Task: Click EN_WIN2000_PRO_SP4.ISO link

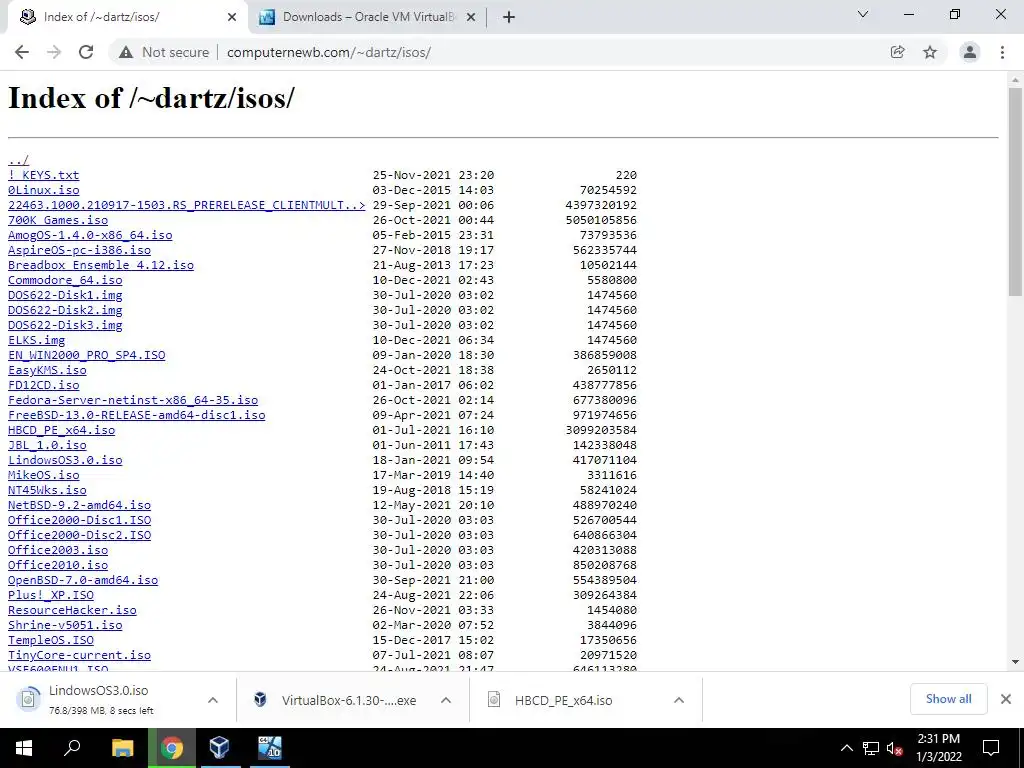Action: point(87,355)
